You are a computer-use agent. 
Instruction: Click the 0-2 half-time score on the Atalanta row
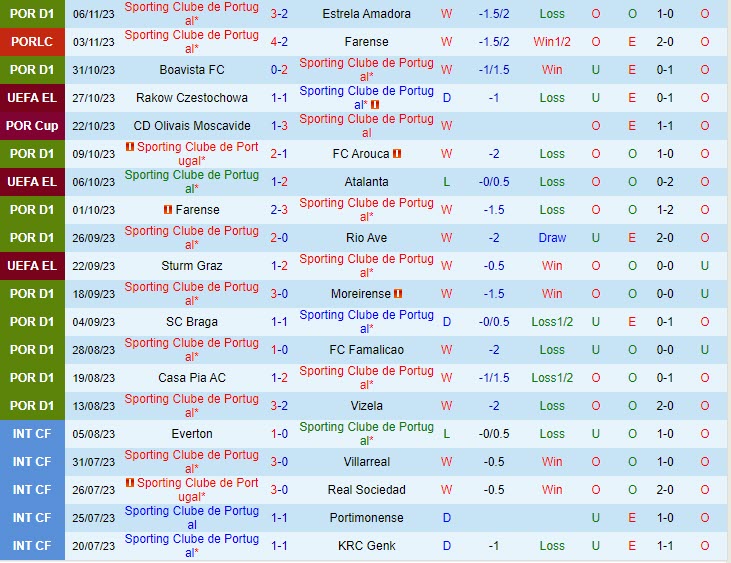pos(665,182)
